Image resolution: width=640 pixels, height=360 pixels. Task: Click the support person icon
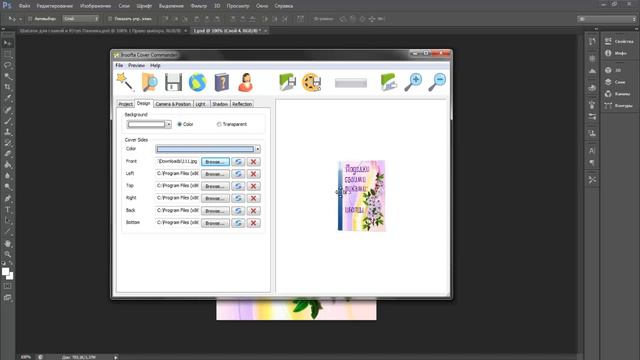tap(246, 82)
